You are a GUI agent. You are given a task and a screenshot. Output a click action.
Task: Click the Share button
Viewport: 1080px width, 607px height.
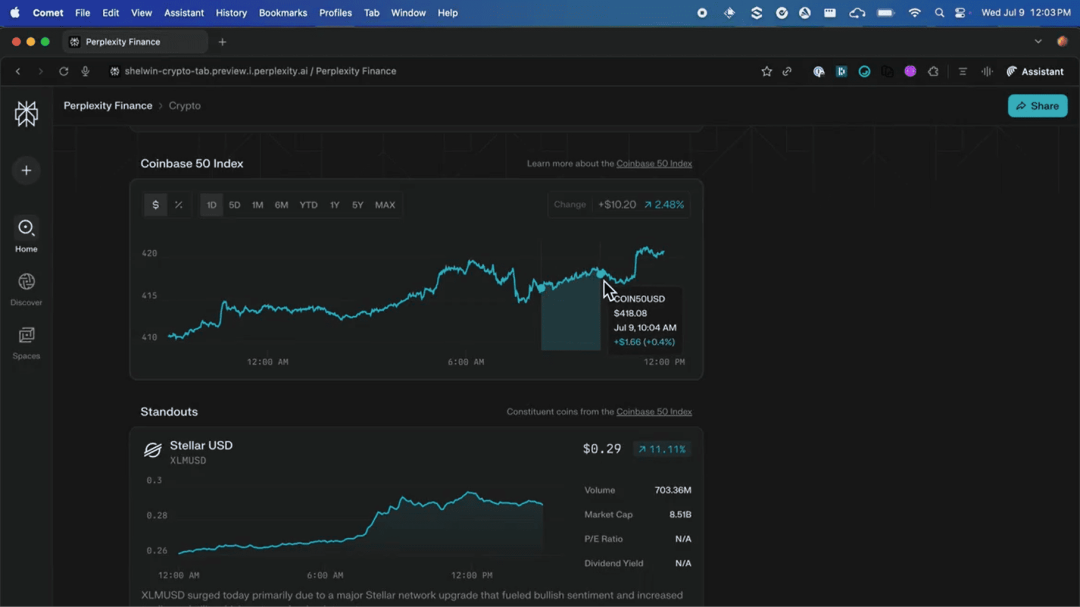pos(1037,106)
